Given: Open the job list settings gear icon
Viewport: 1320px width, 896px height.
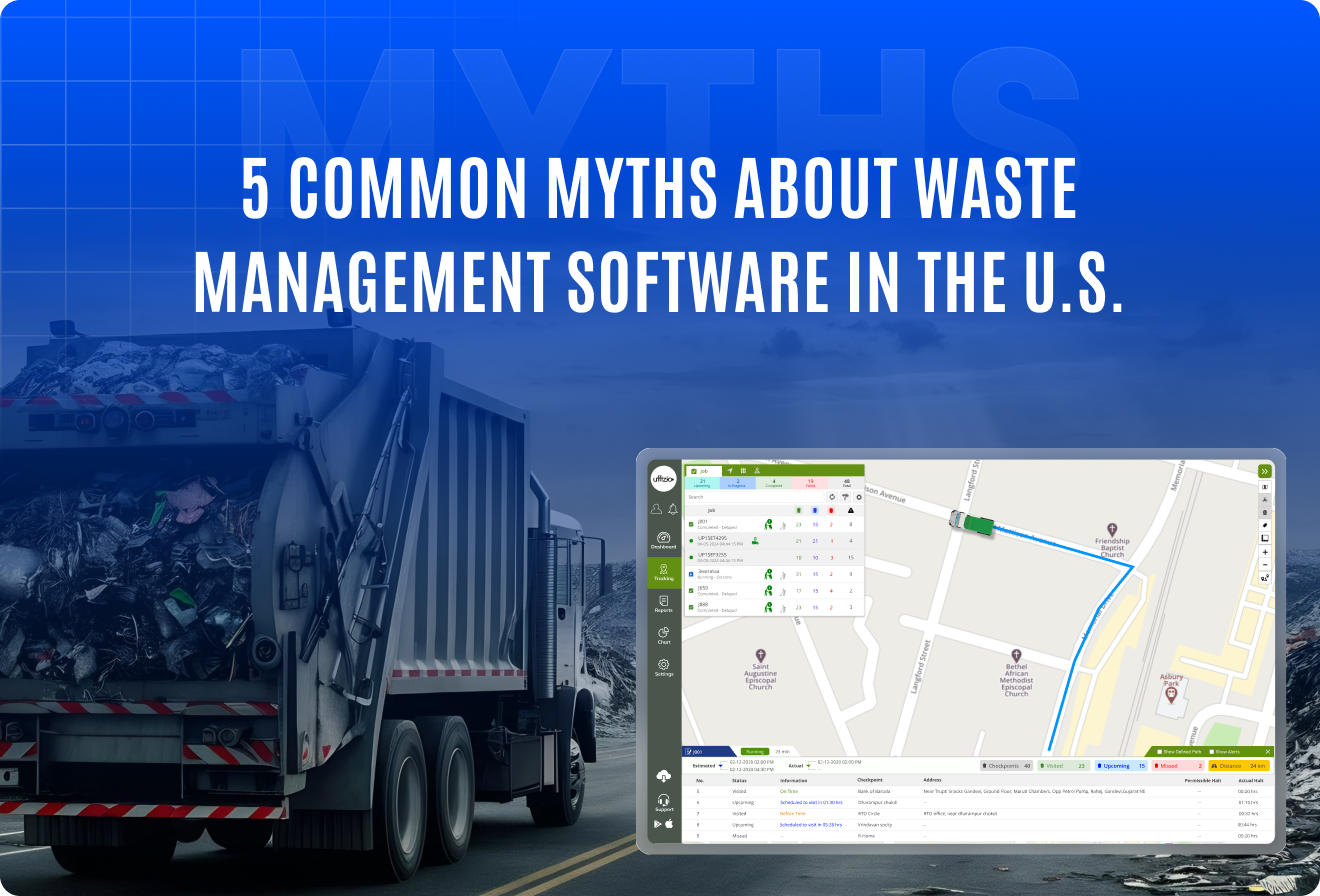Looking at the screenshot, I should click(859, 497).
